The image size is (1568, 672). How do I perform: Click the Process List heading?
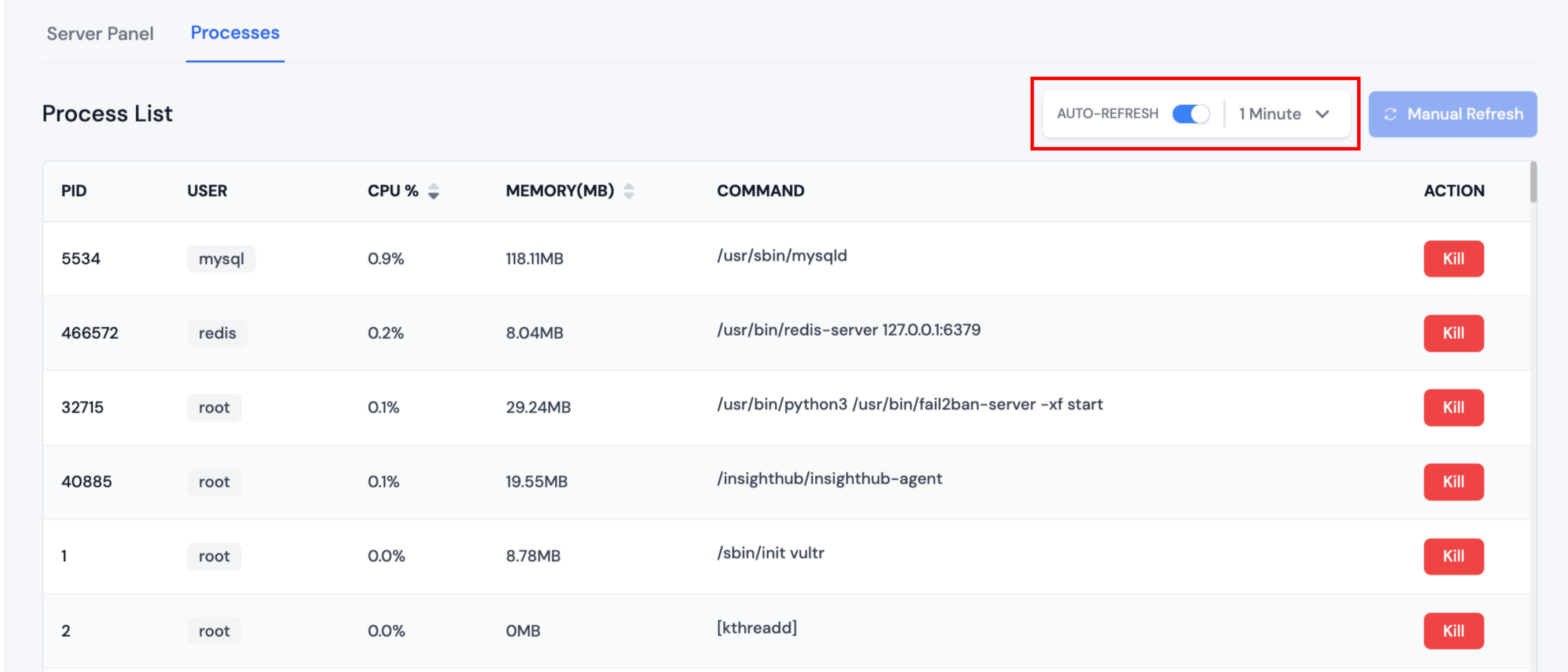tap(107, 114)
